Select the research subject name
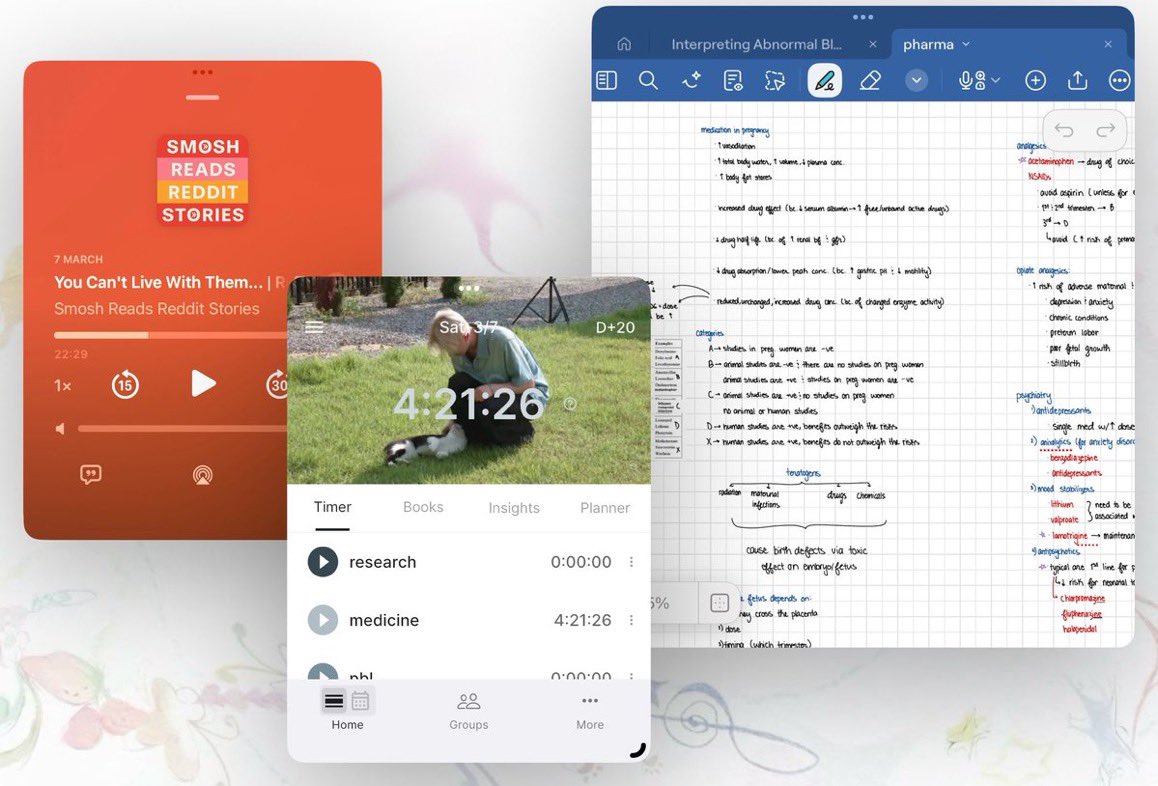The height and width of the screenshot is (786, 1158). point(383,562)
